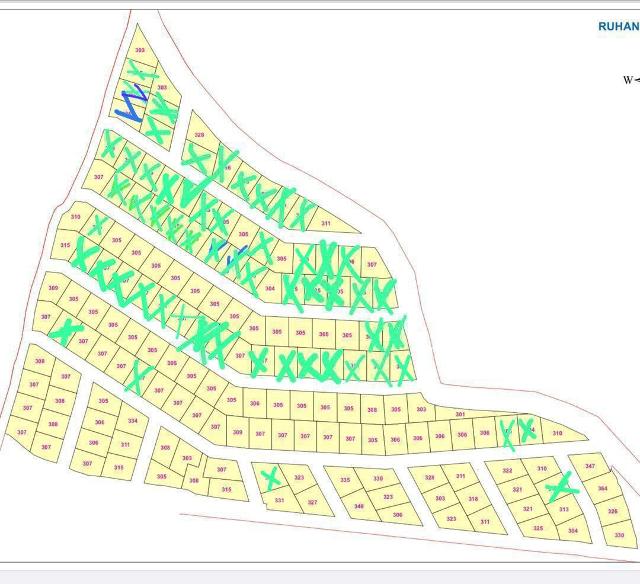Click the W compass direction label
Screen dimensions: 640x584
[x=627, y=80]
